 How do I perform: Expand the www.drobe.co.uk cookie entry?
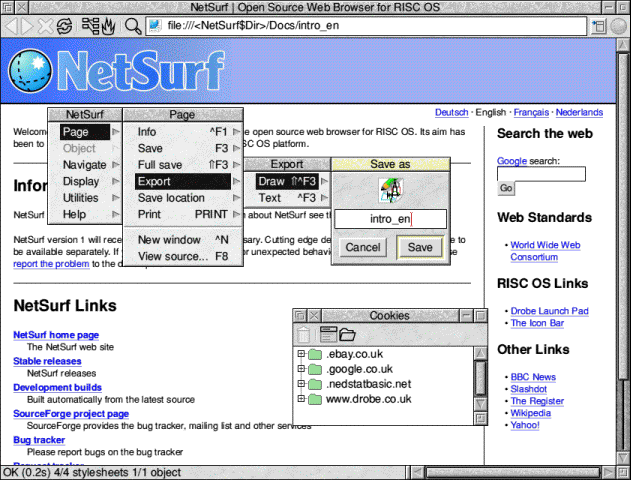[x=301, y=399]
